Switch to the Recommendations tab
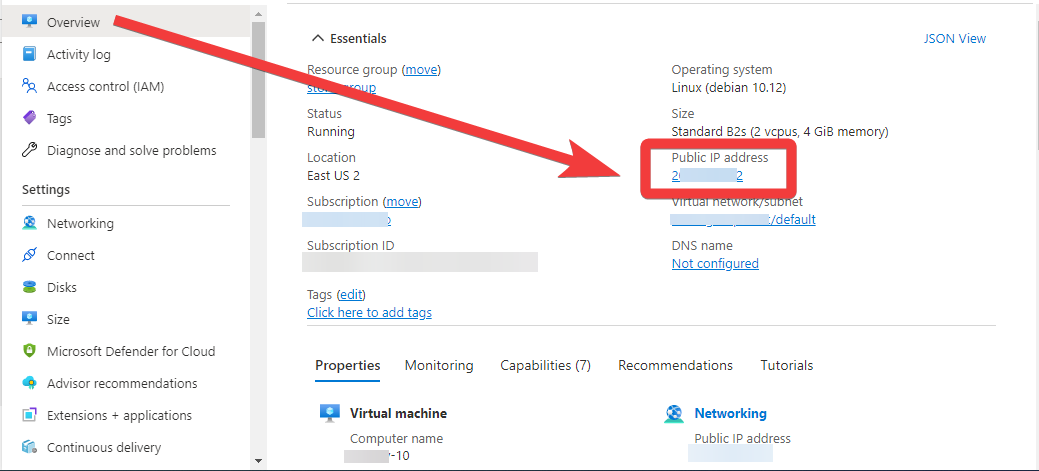The image size is (1039, 471). tap(675, 366)
